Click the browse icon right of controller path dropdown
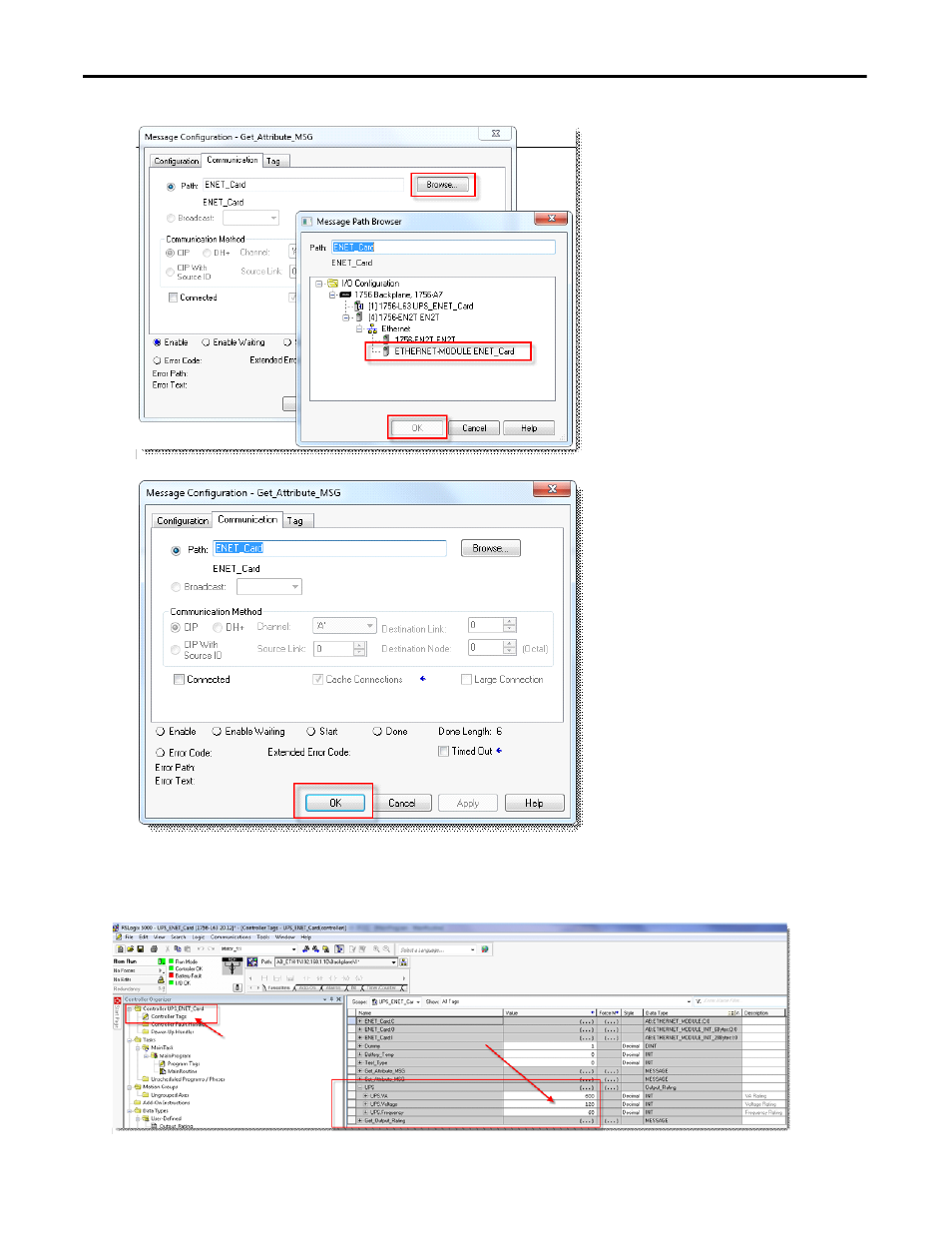Screen dimensions: 952x1233 coord(404,962)
